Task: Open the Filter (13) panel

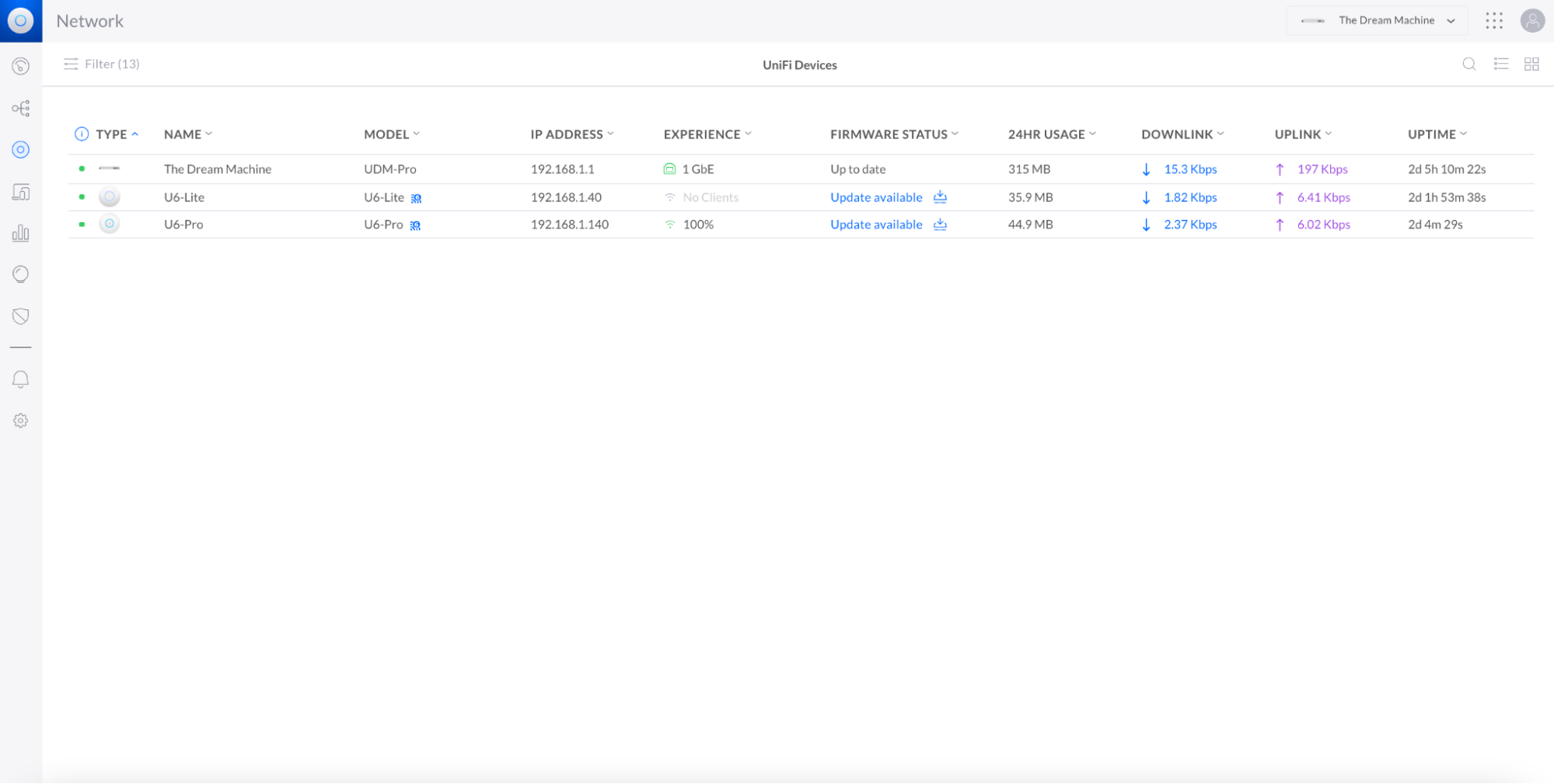Action: point(102,64)
